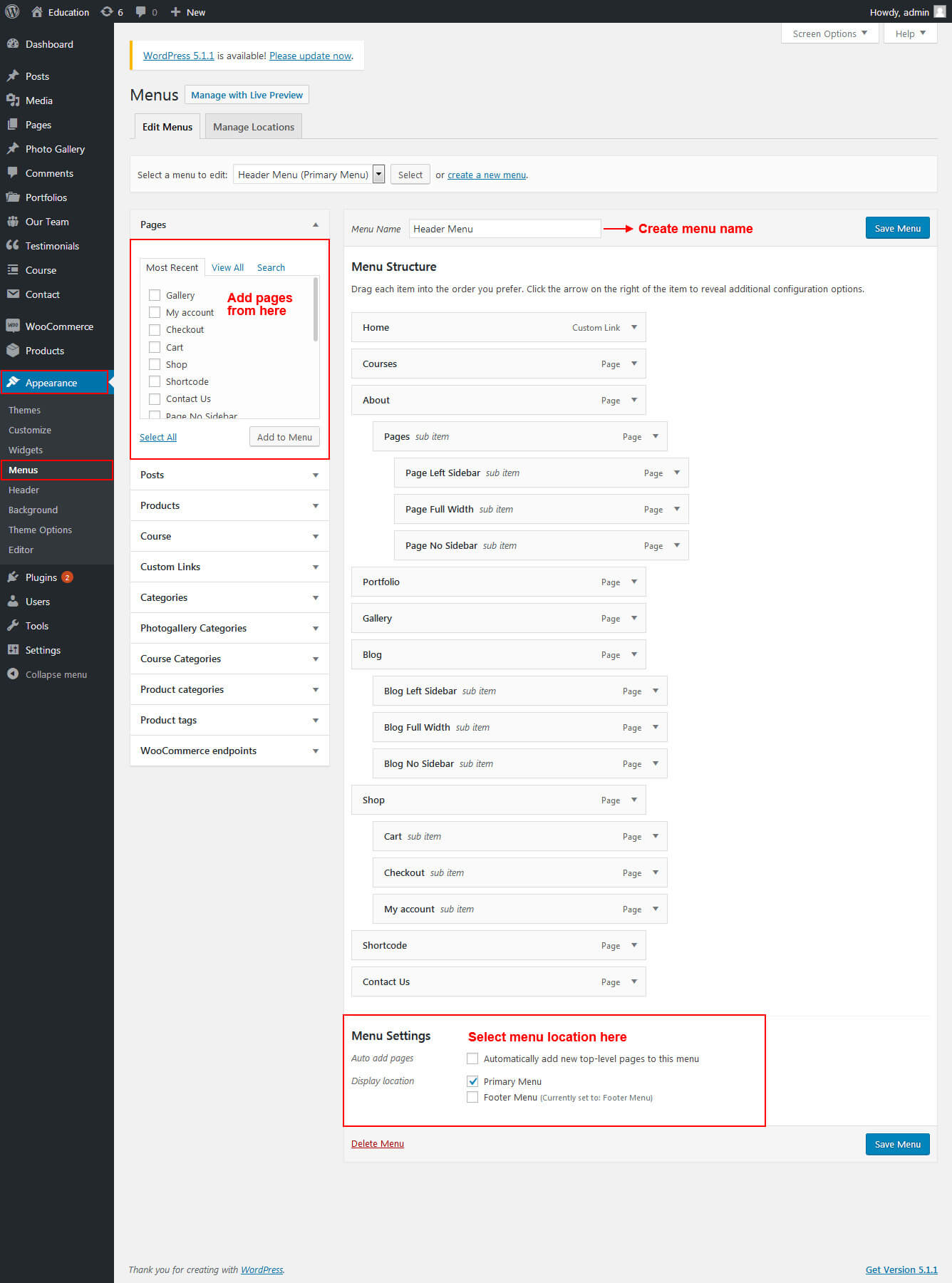Screen dimensions: 952x1283
Task: Click the Menu Name input field
Action: click(505, 229)
